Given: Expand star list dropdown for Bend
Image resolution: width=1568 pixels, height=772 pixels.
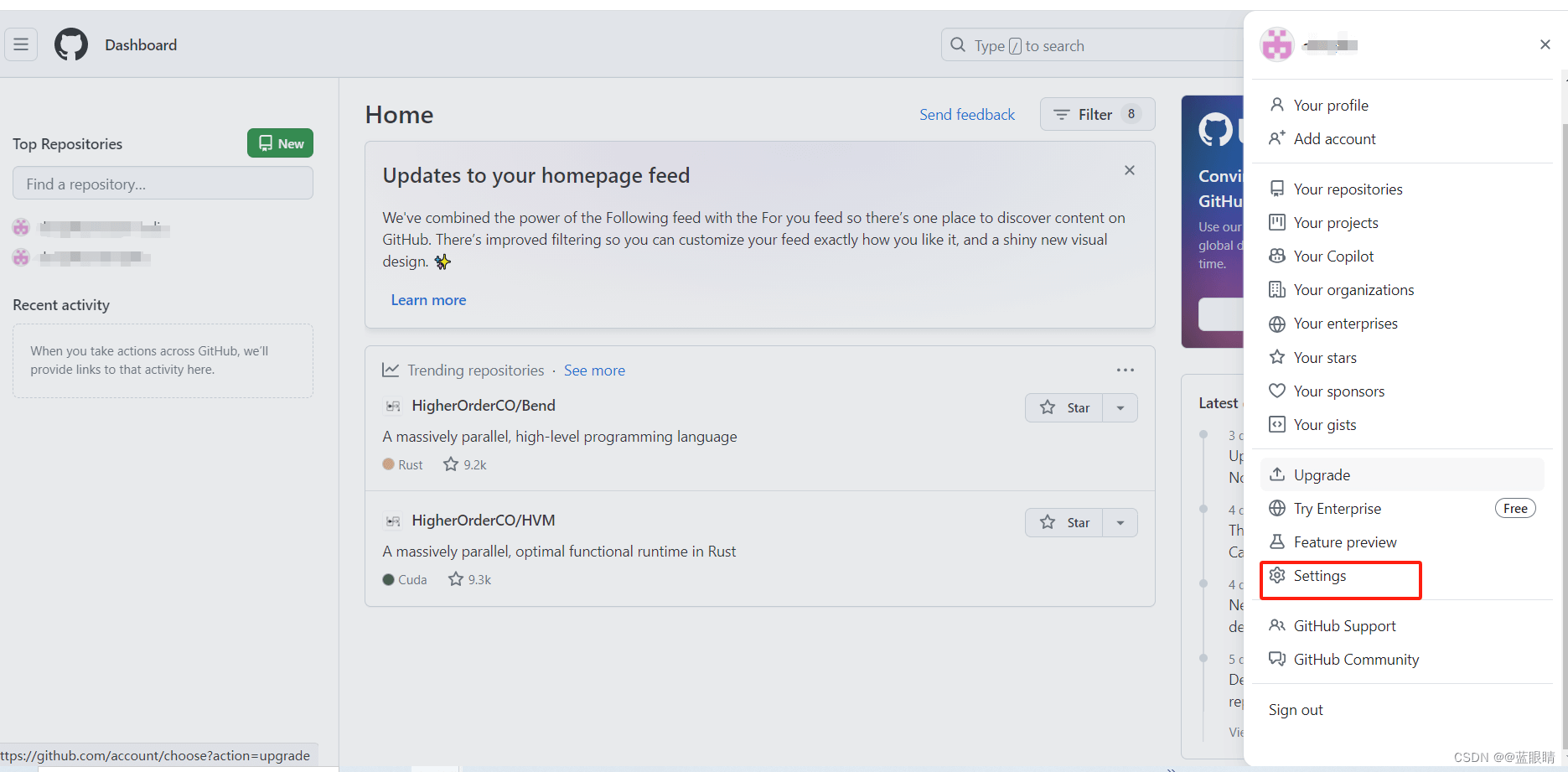Looking at the screenshot, I should tap(1120, 407).
